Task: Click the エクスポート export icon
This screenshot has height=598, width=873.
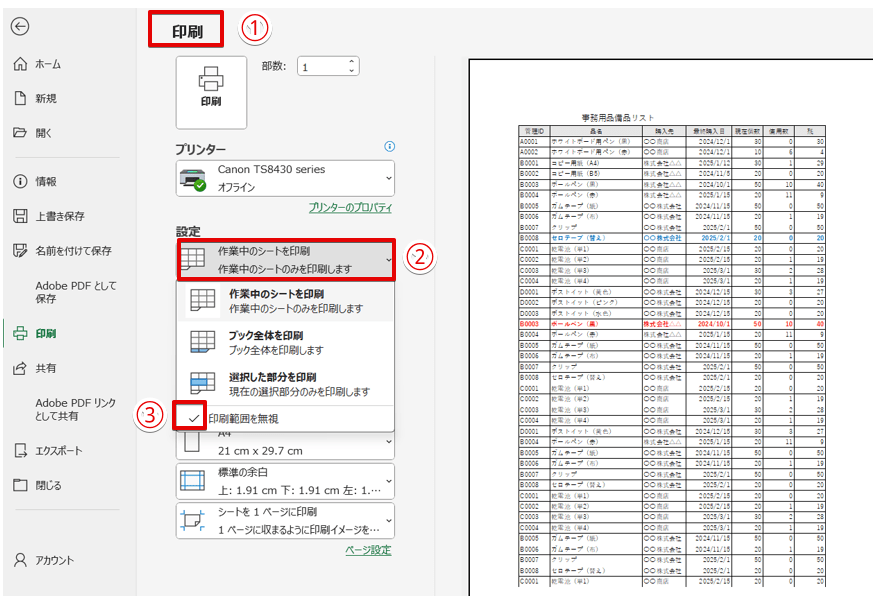Action: coord(20,451)
